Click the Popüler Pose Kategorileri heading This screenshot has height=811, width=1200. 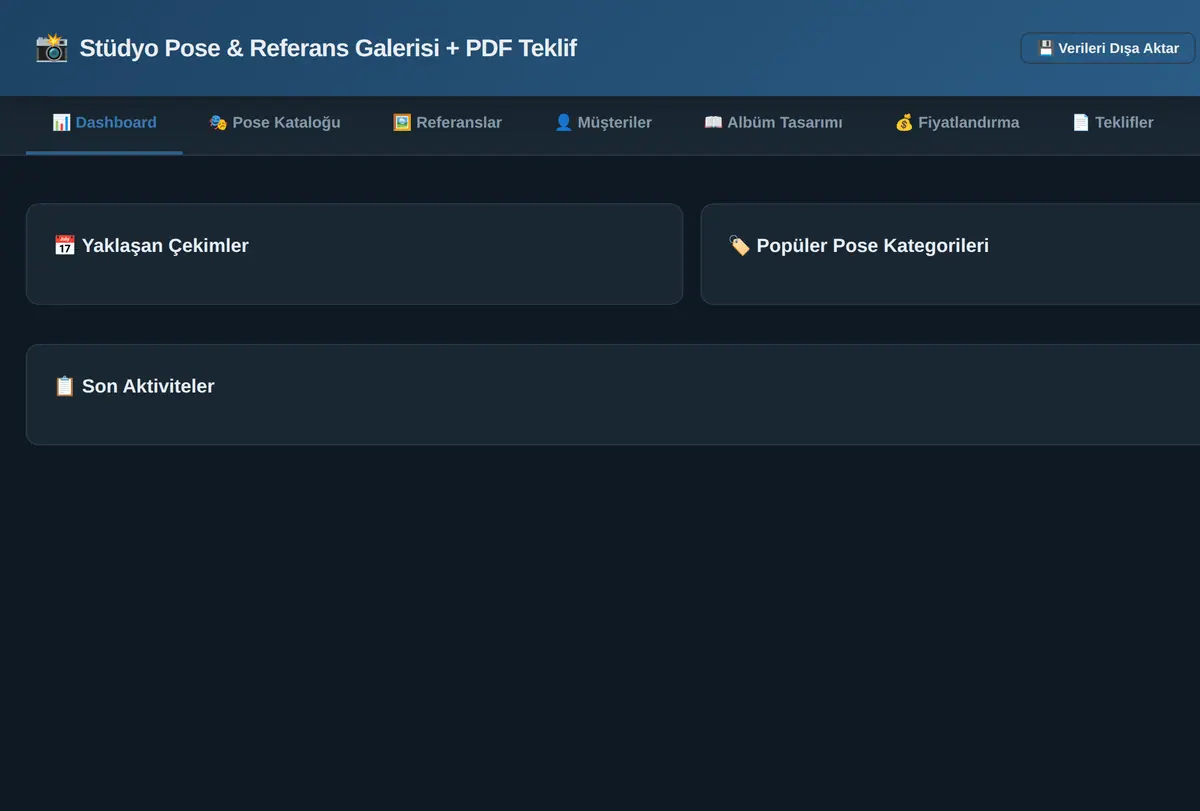tap(873, 246)
